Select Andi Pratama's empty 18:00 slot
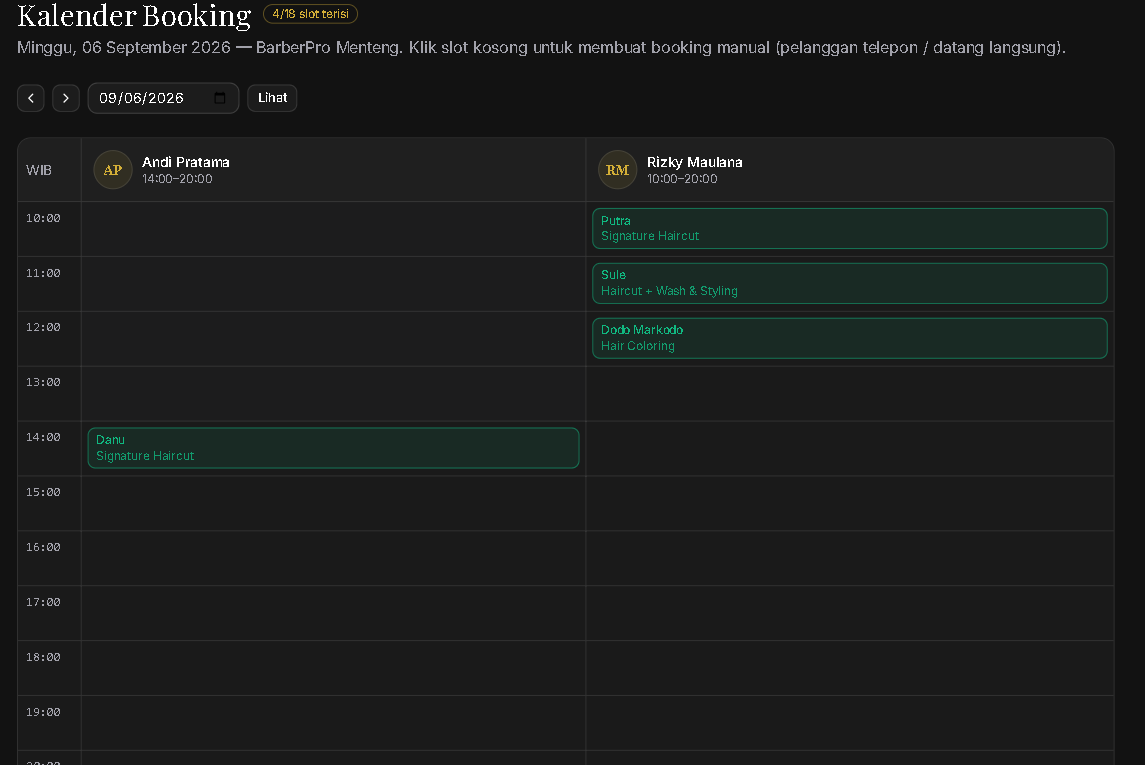1145x765 pixels. coord(333,668)
